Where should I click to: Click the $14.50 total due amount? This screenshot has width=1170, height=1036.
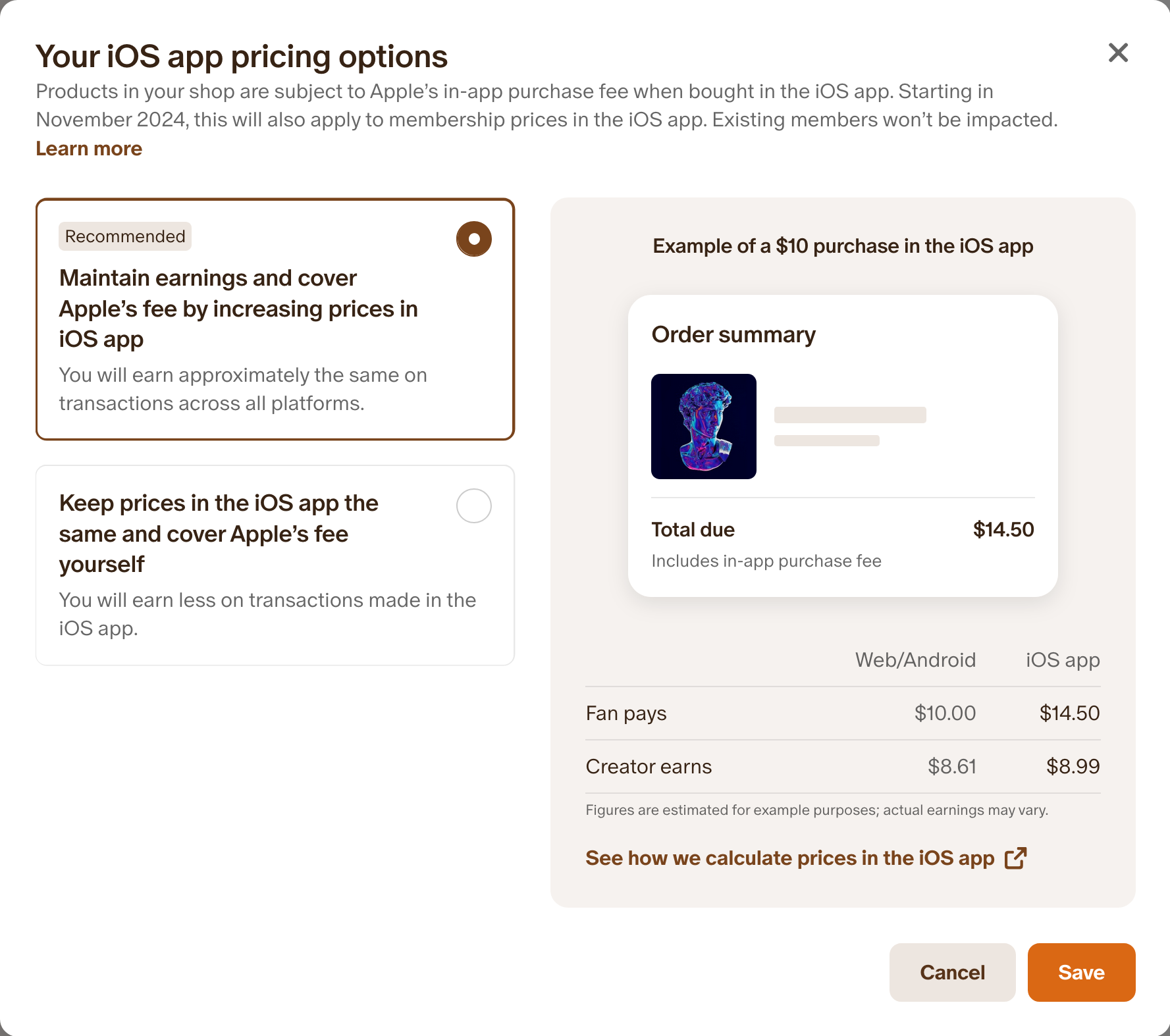pos(1003,530)
